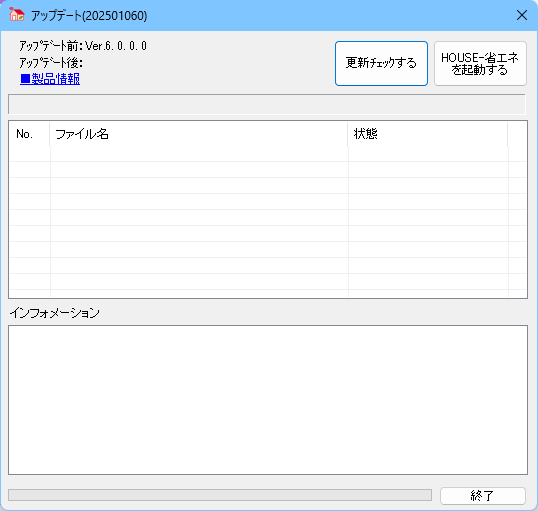
Task: Click the アップデート(202501060) title text
Action: [89, 16]
